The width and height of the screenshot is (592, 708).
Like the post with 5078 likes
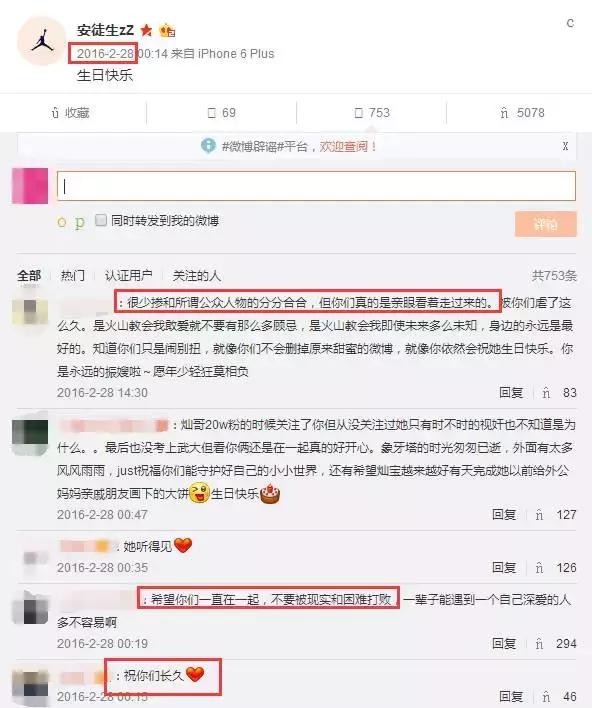click(x=522, y=113)
